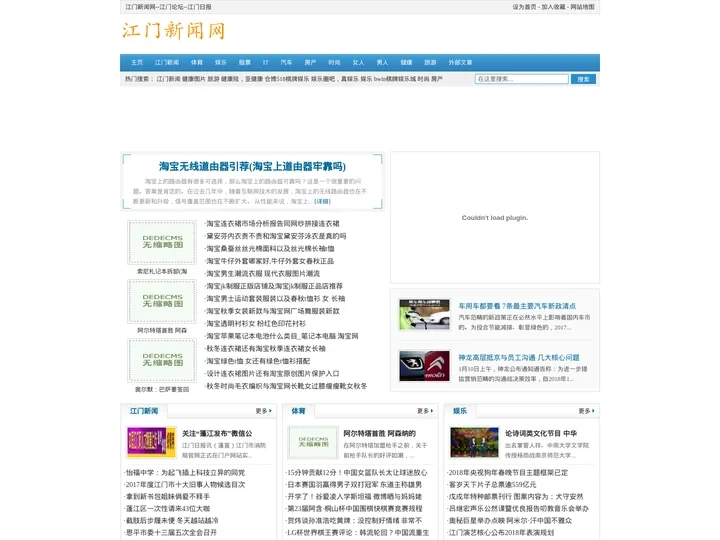
Task: Open the 主页 navigation item
Action: point(137,62)
